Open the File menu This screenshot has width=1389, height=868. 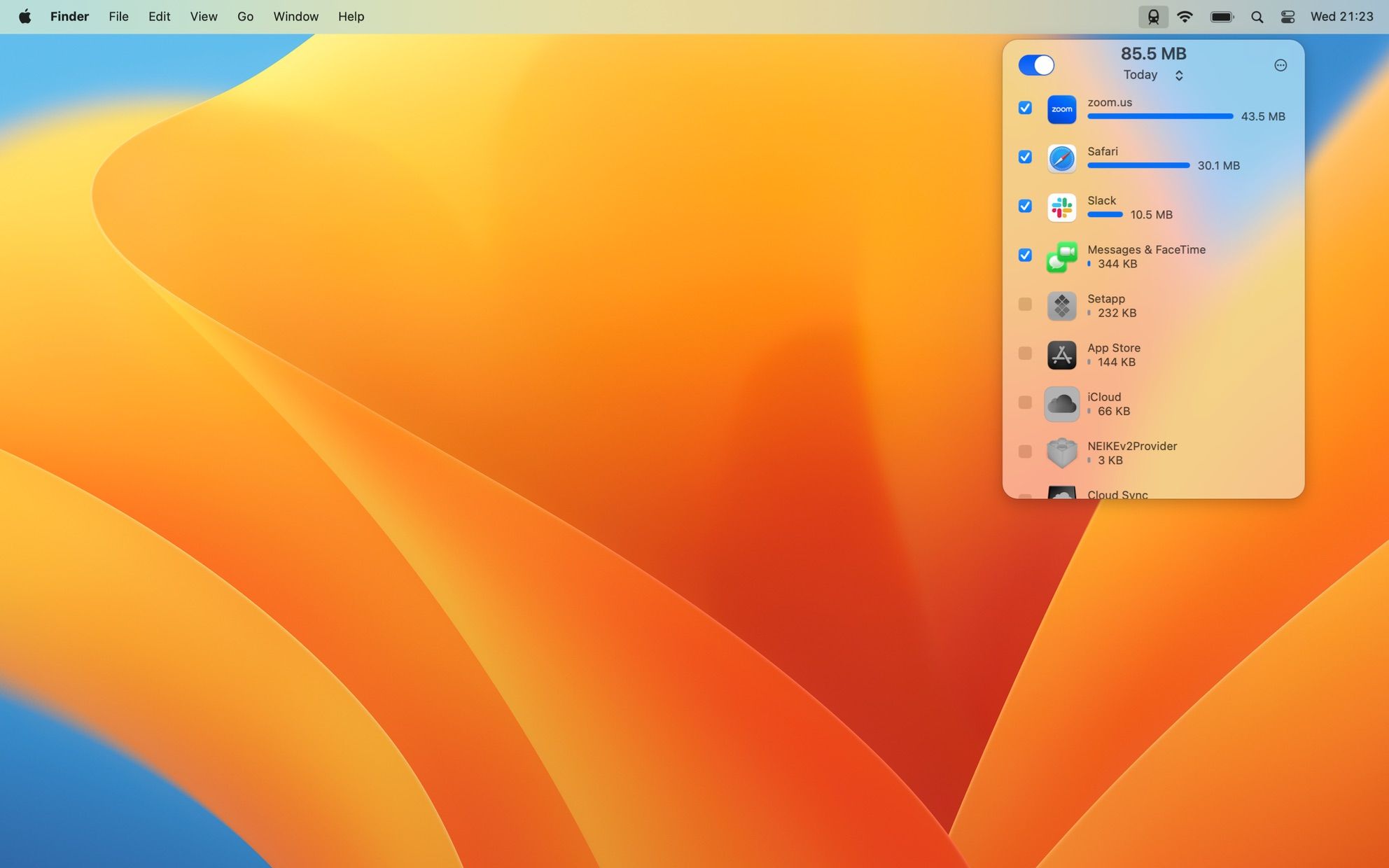[x=118, y=16]
